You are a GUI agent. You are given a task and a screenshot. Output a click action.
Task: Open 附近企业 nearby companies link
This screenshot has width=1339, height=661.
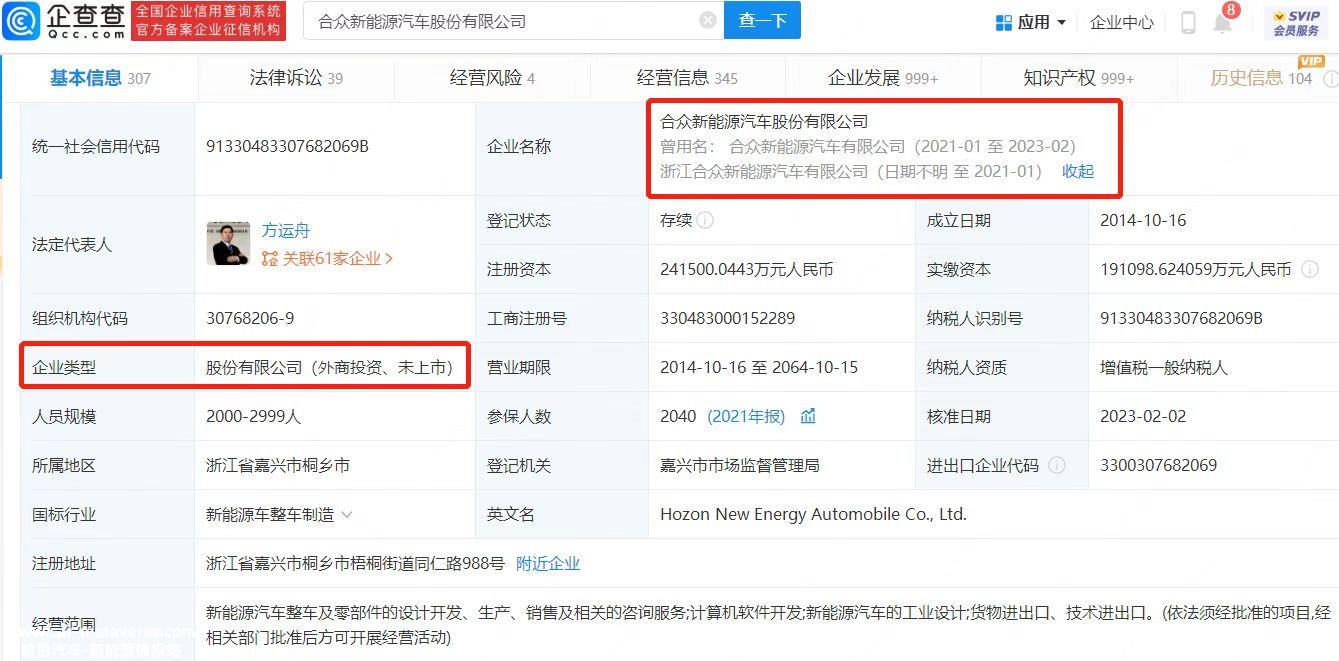coord(548,563)
